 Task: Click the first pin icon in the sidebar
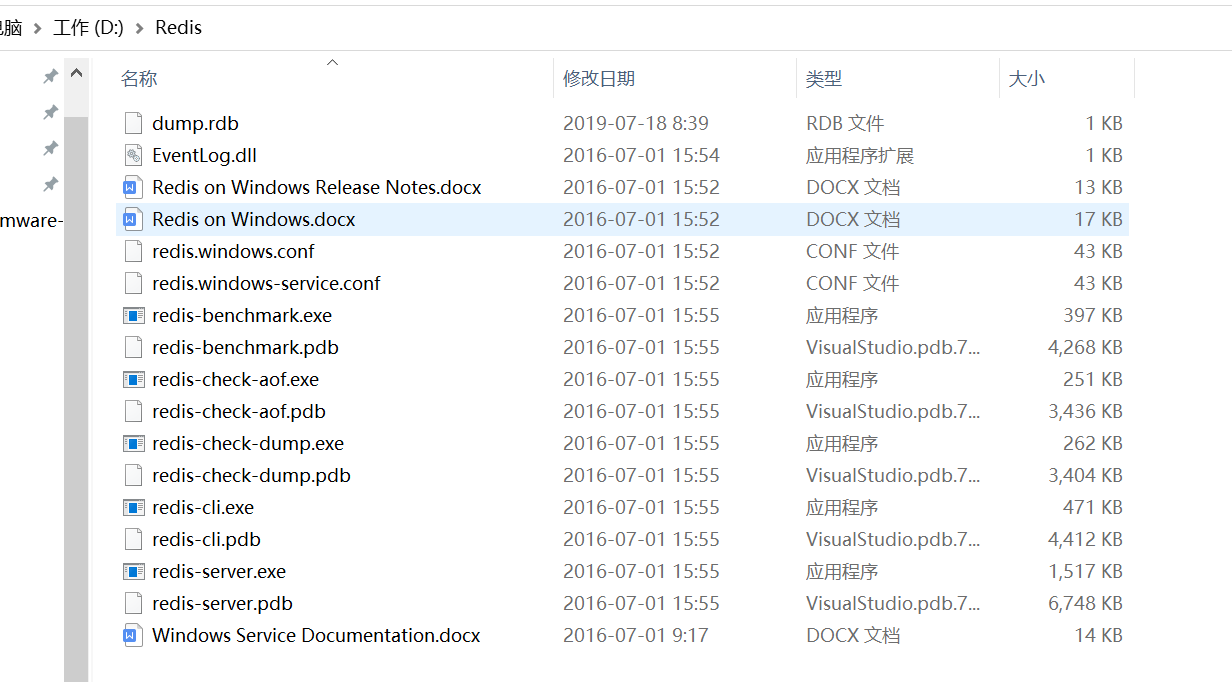[x=50, y=76]
